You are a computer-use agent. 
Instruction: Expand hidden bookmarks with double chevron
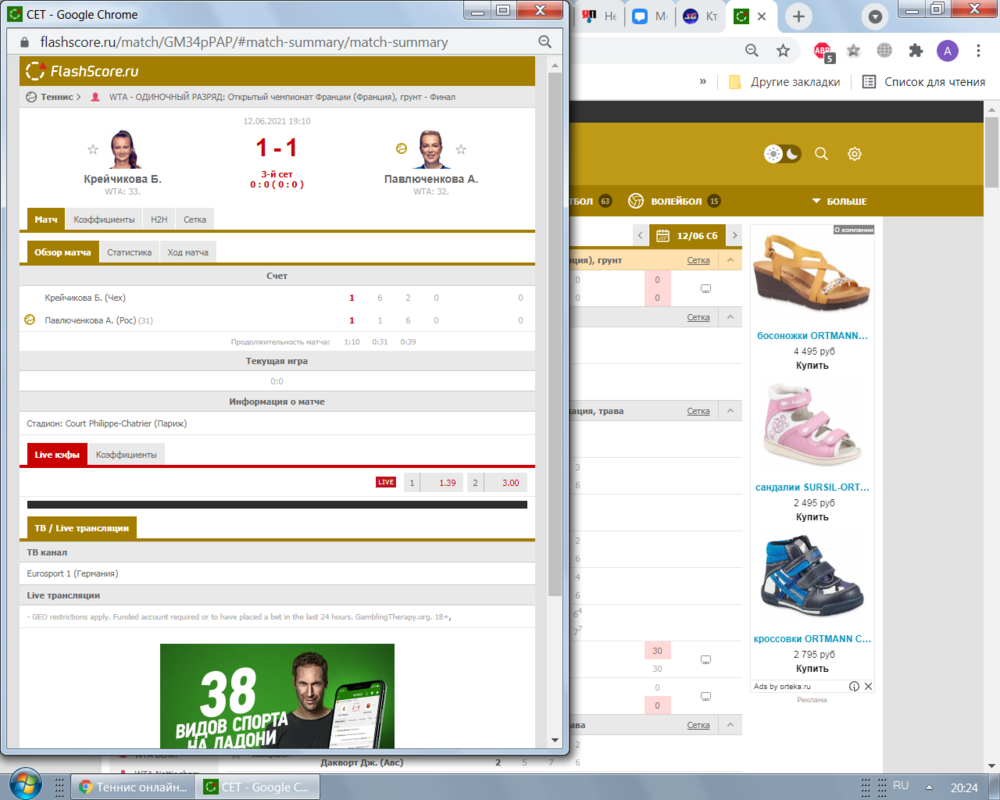pos(703,82)
